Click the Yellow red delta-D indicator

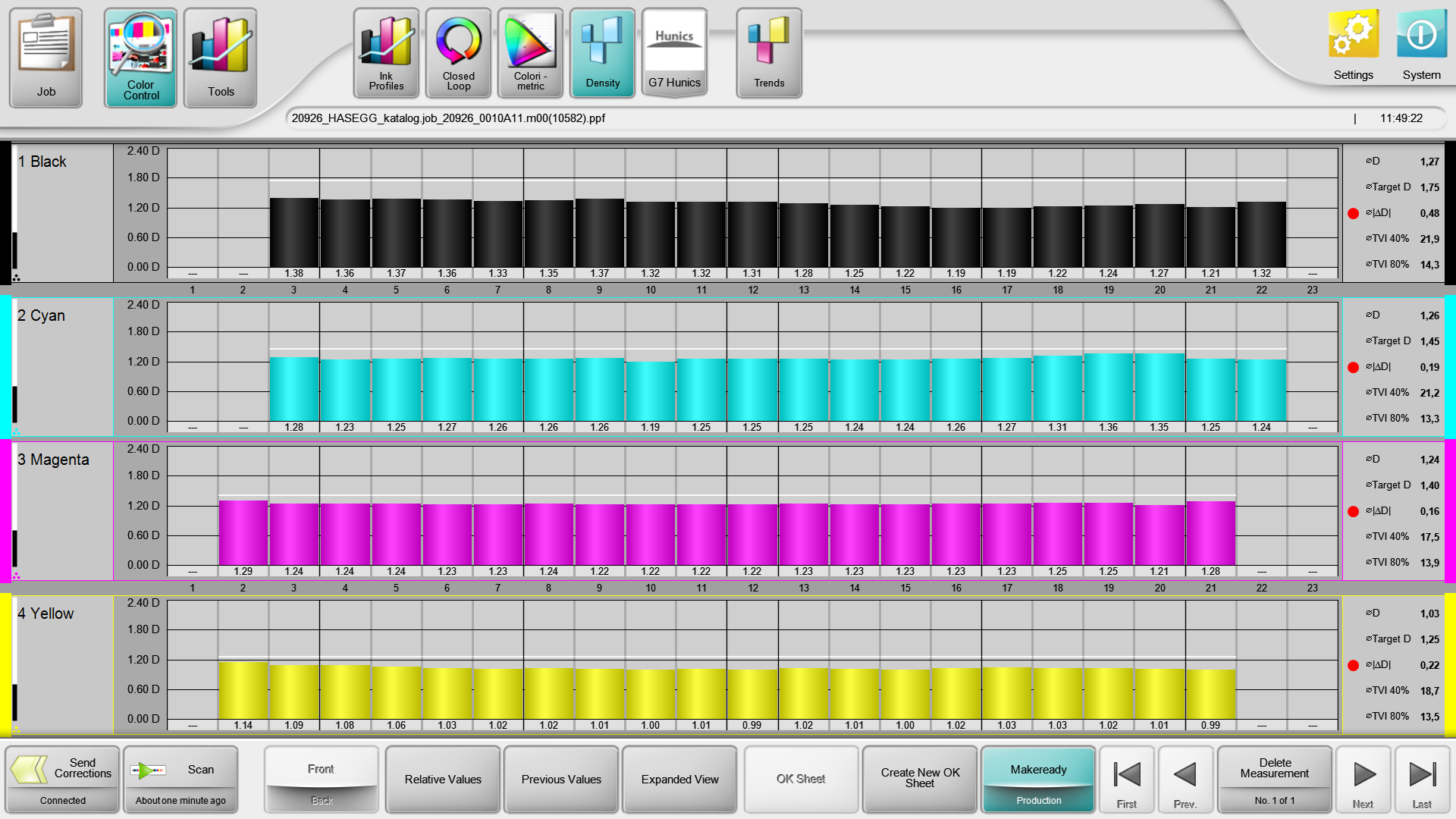(x=1353, y=666)
